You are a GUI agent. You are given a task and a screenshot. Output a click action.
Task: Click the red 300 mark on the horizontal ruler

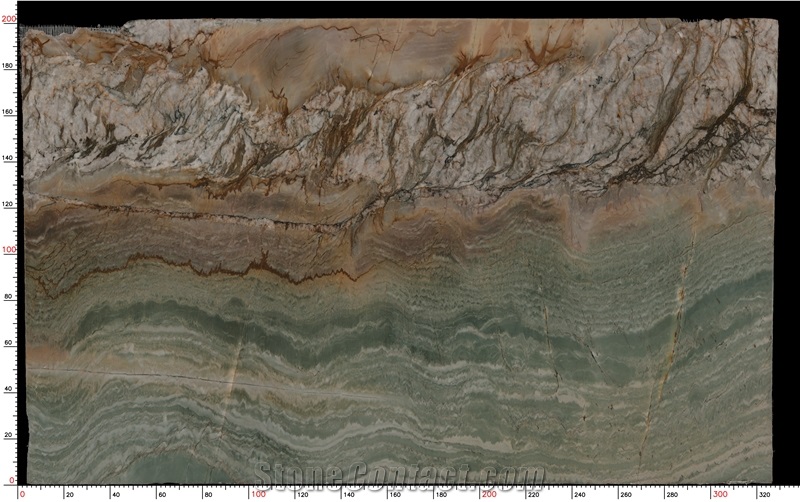pyautogui.click(x=720, y=494)
